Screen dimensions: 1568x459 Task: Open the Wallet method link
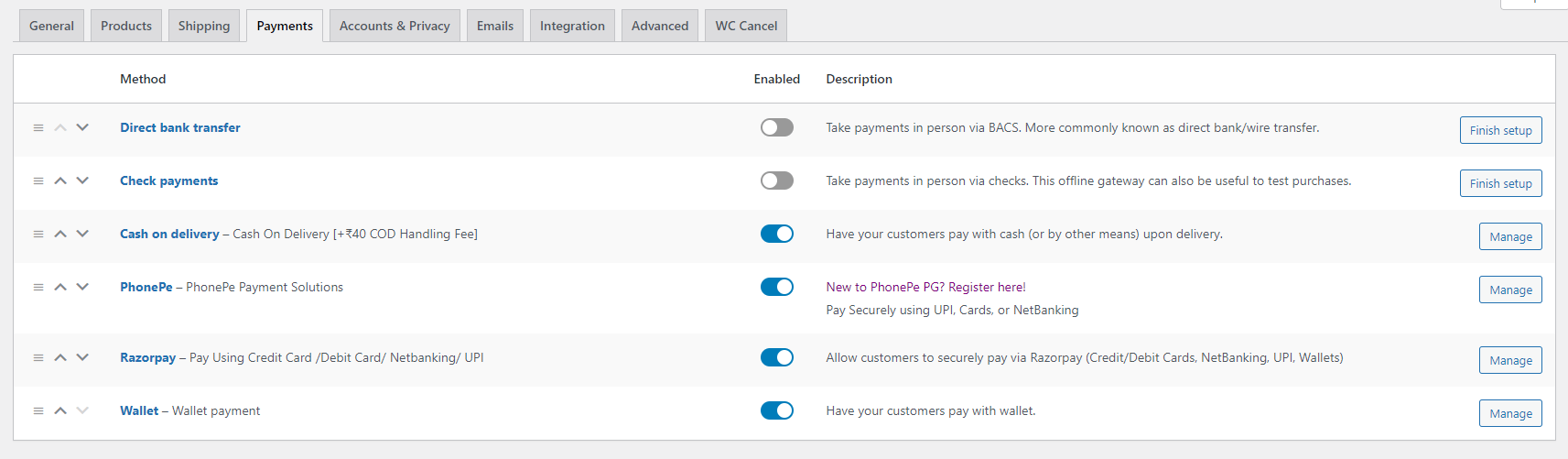point(139,410)
